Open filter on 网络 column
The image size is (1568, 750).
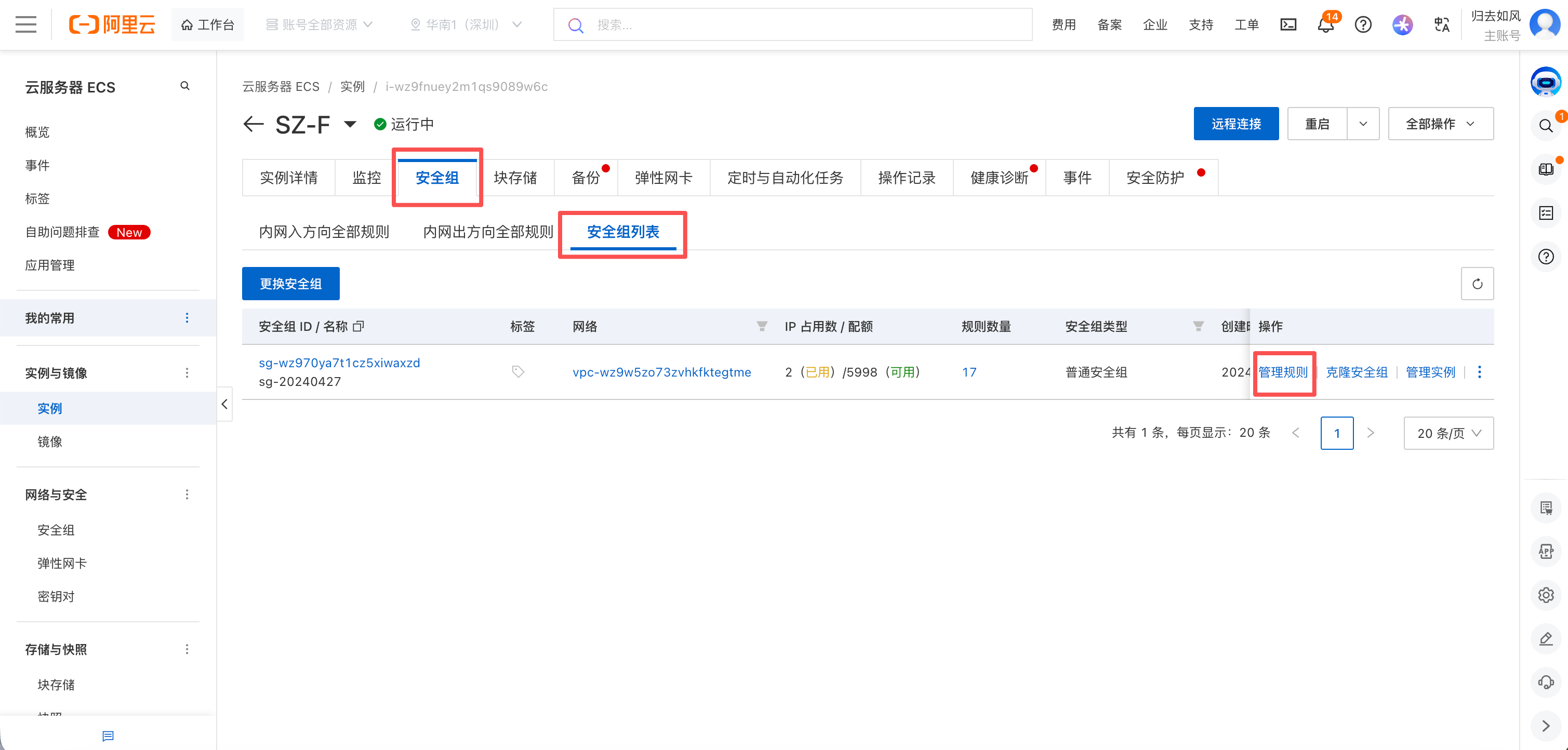tap(762, 327)
